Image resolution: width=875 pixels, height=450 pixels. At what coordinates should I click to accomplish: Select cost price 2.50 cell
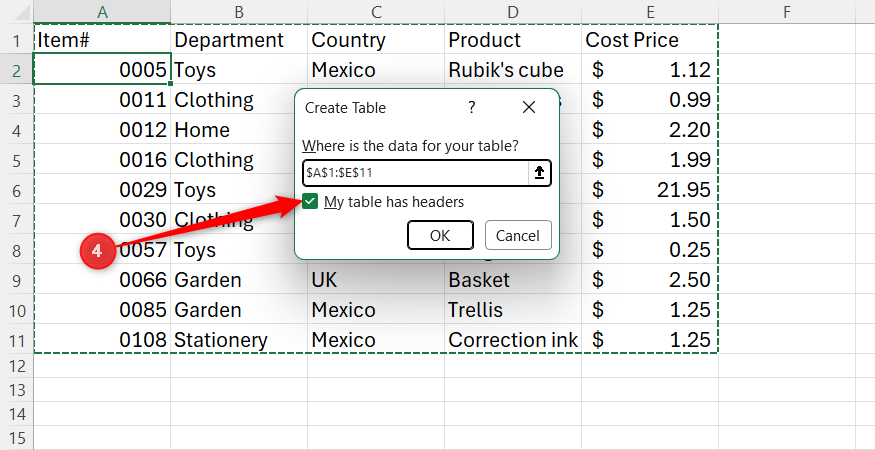650,280
